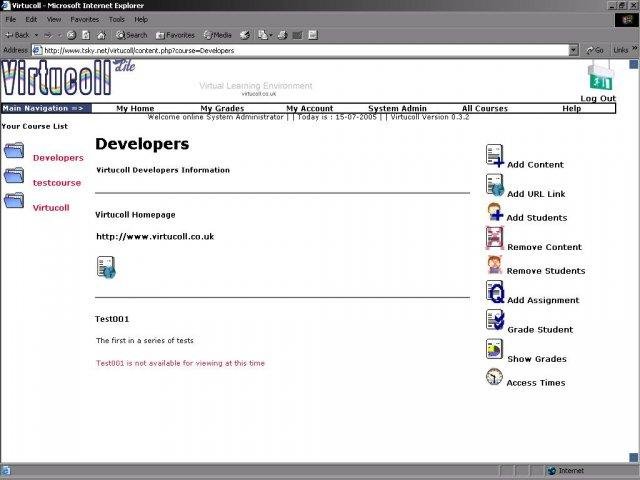
Task: Click the Favorites toolbar button
Action: point(176,35)
